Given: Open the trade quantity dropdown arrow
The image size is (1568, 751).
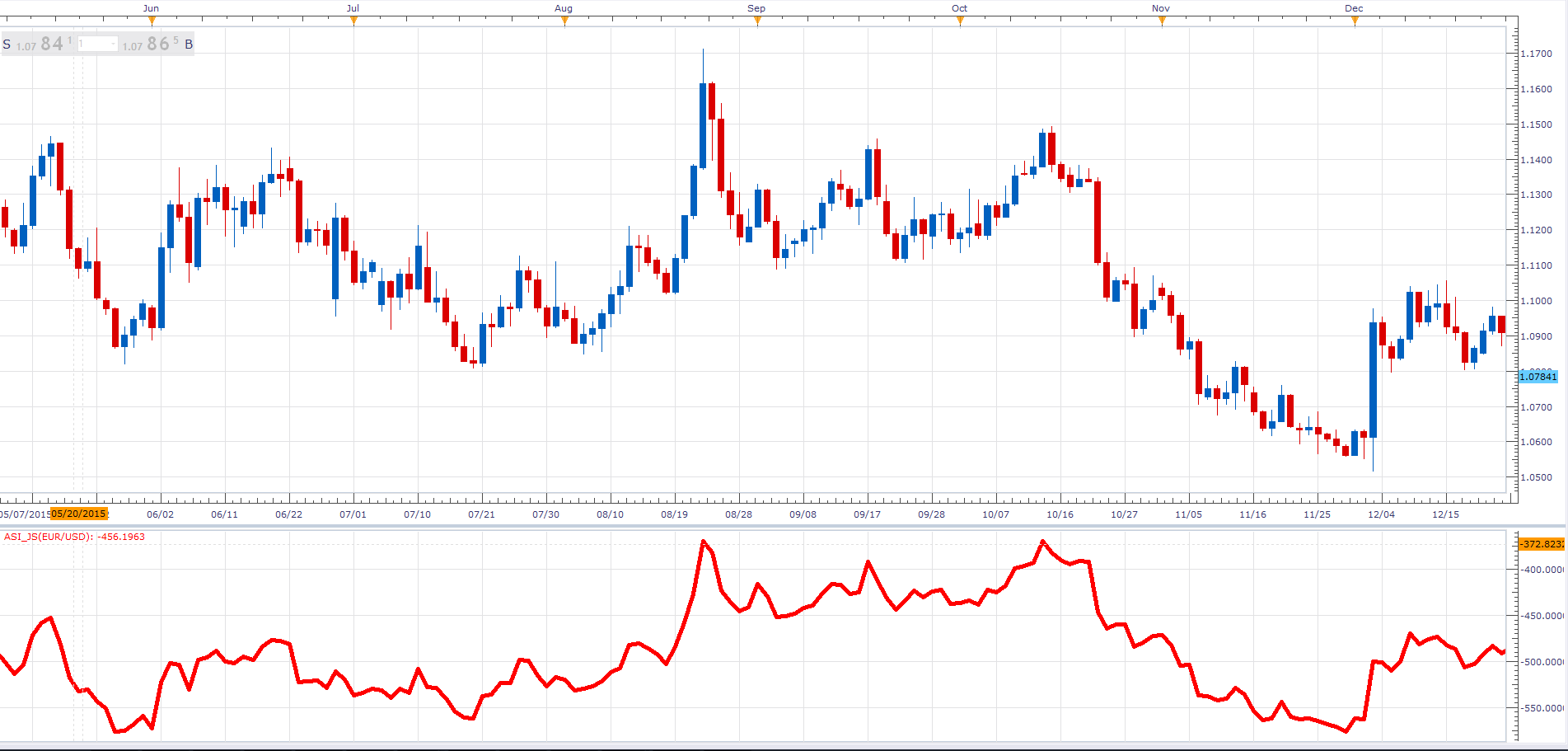Looking at the screenshot, I should 113,44.
